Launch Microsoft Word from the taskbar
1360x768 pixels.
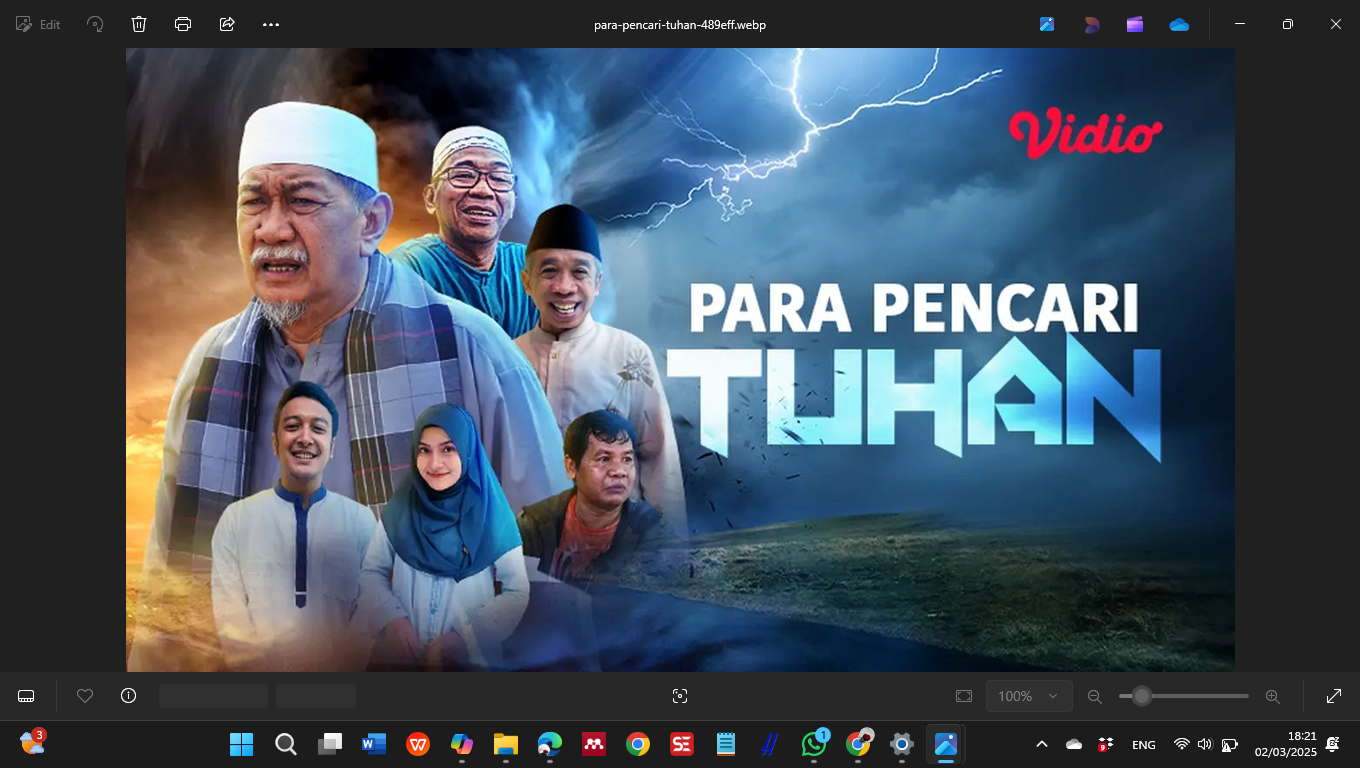[373, 744]
